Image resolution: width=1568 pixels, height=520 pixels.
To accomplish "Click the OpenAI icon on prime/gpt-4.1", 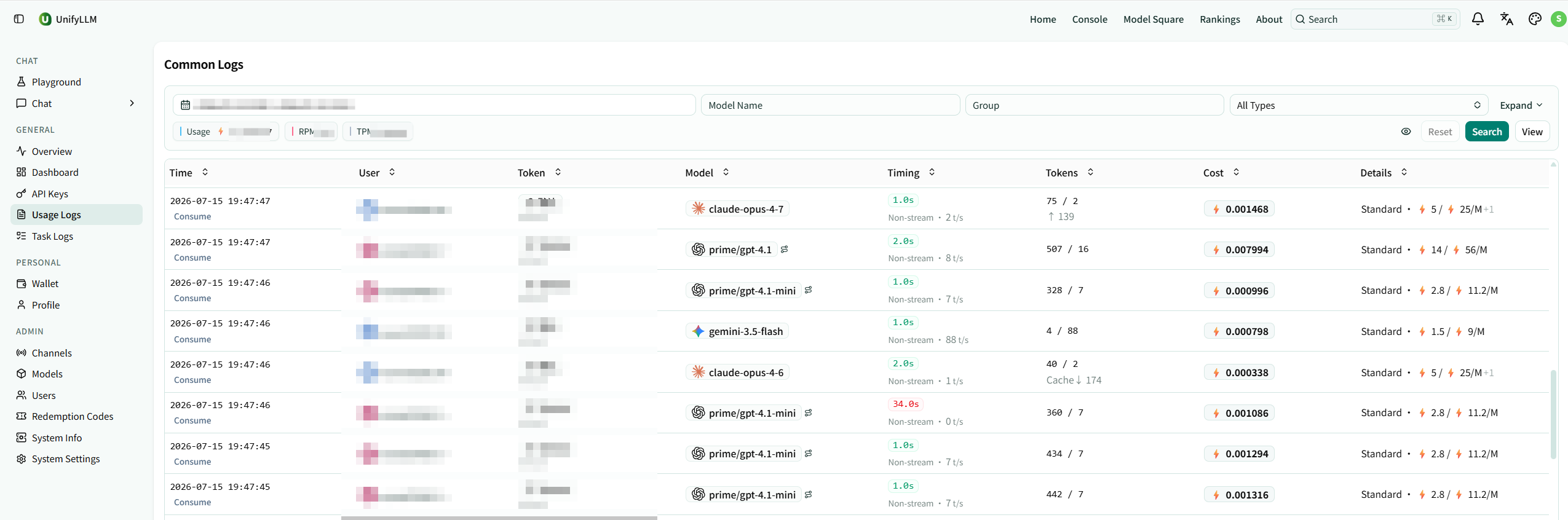I will pyautogui.click(x=699, y=250).
